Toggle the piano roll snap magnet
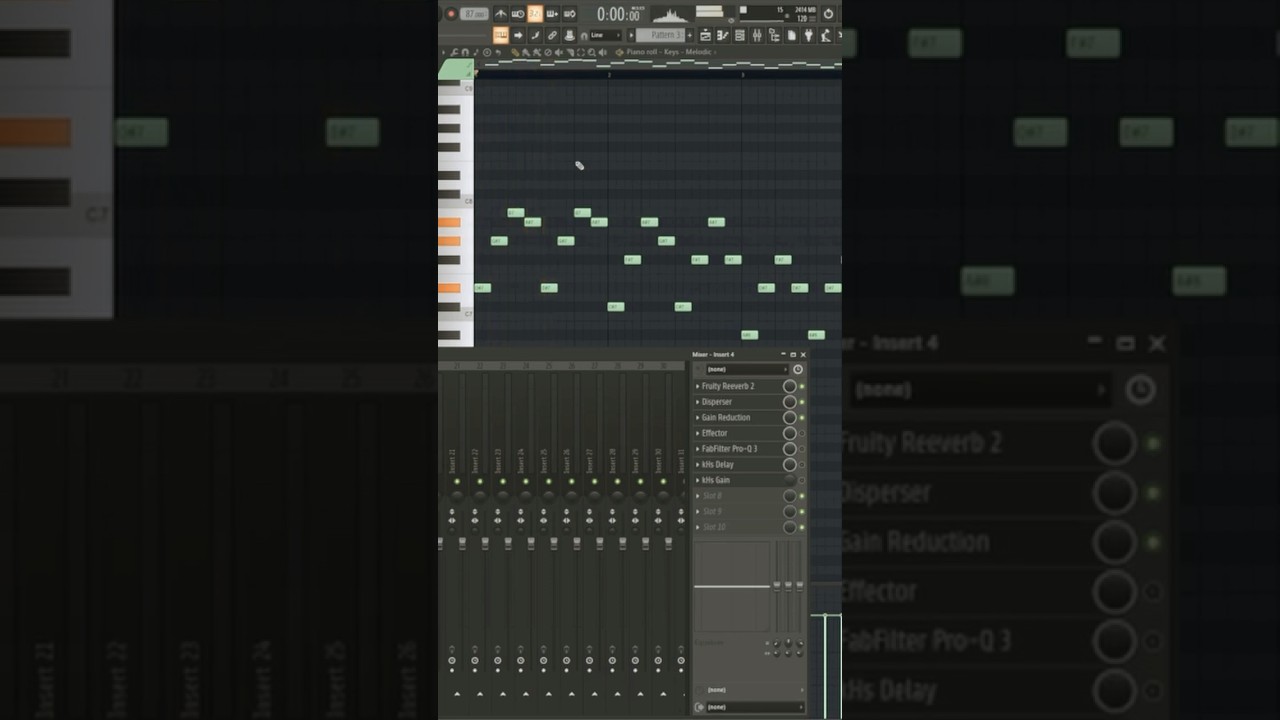Screen dimensions: 1280x720 click(x=465, y=52)
